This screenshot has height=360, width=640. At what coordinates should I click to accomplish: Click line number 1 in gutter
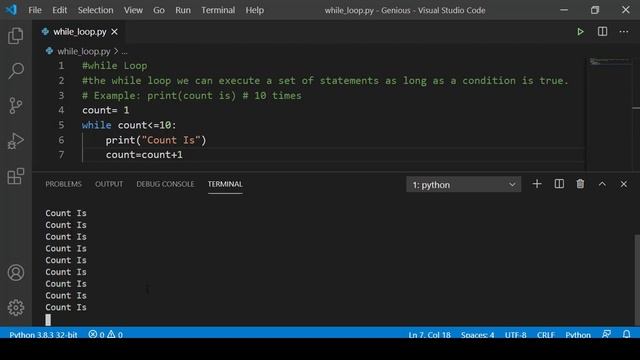point(61,66)
